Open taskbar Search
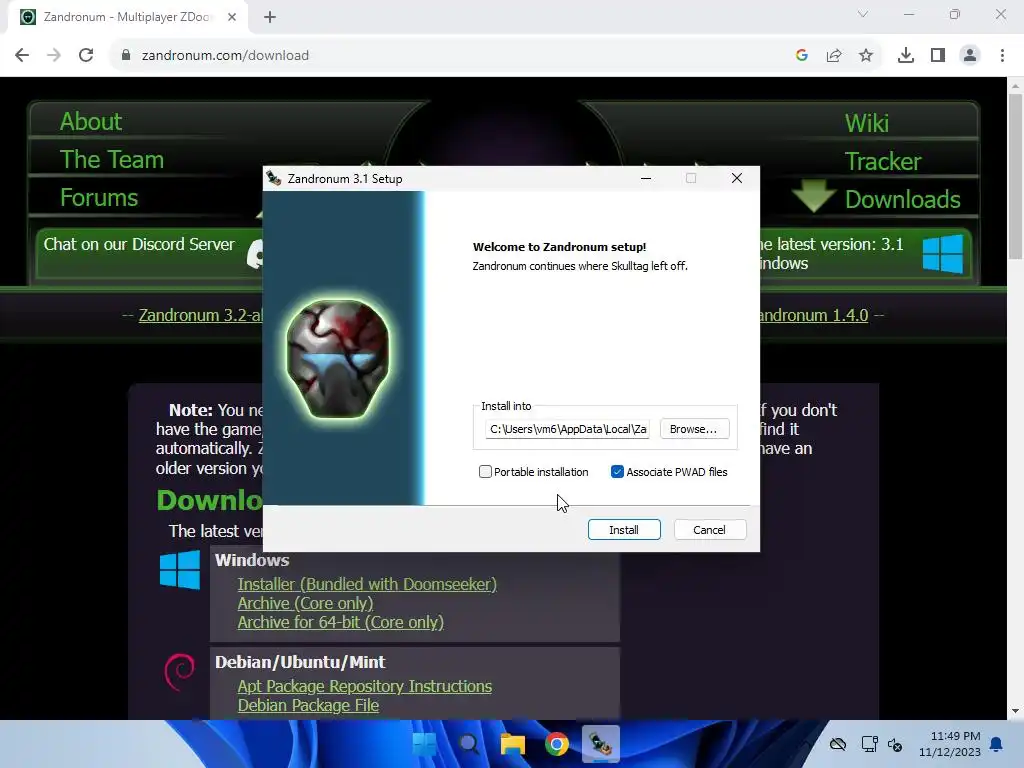 (469, 744)
